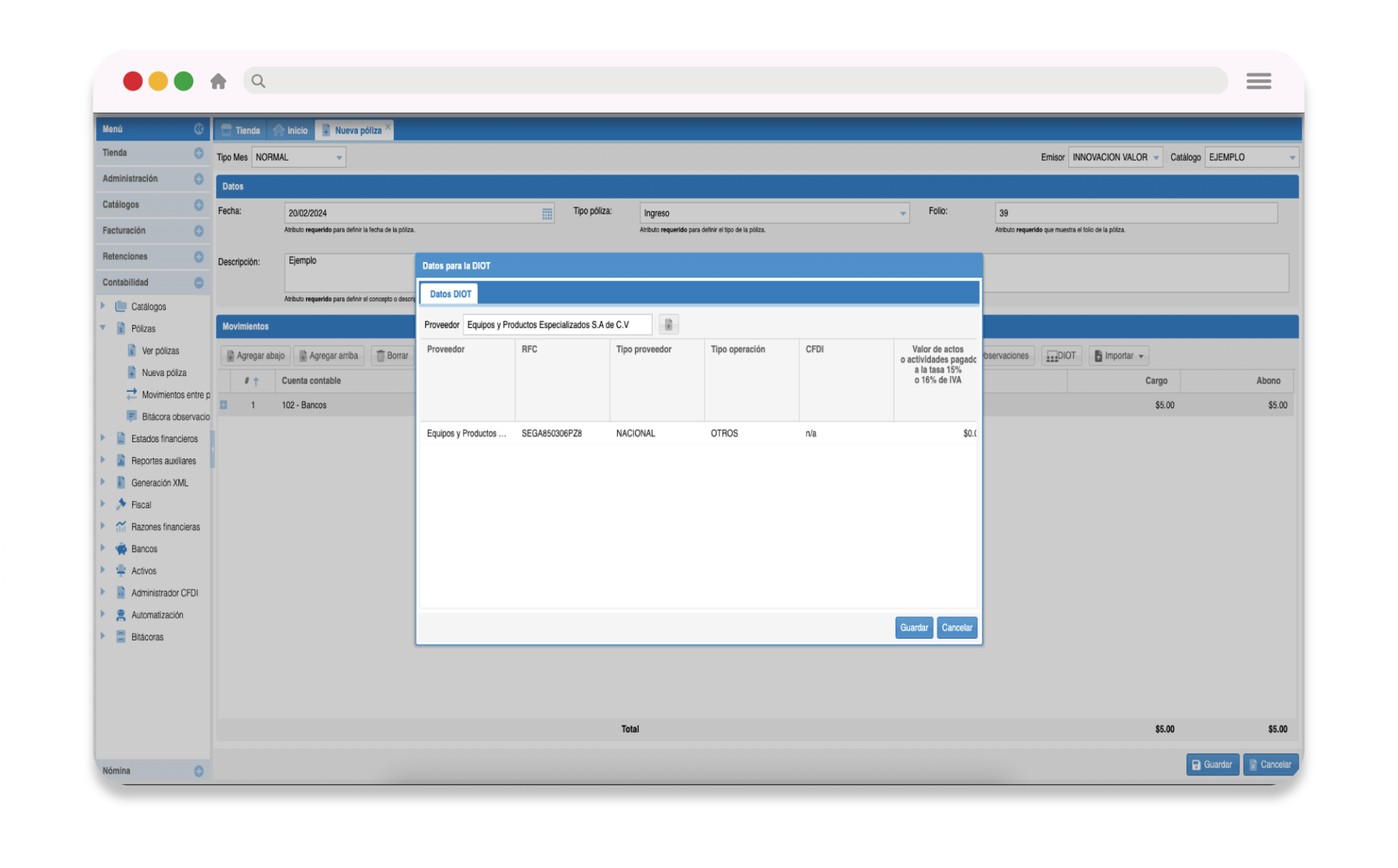Image resolution: width=1398 pixels, height=868 pixels.
Task: Click Guardar in the DIOT dialog
Action: pos(913,628)
